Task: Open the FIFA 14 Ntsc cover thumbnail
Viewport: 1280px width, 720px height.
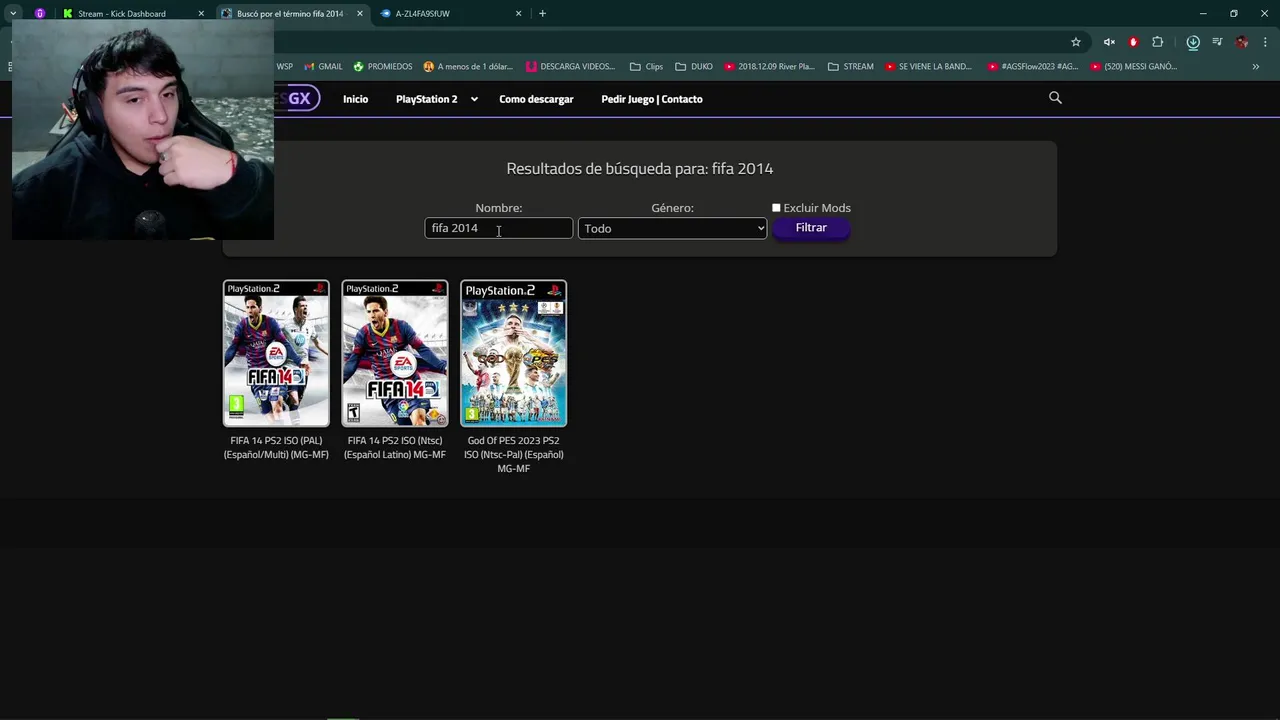Action: pyautogui.click(x=395, y=353)
